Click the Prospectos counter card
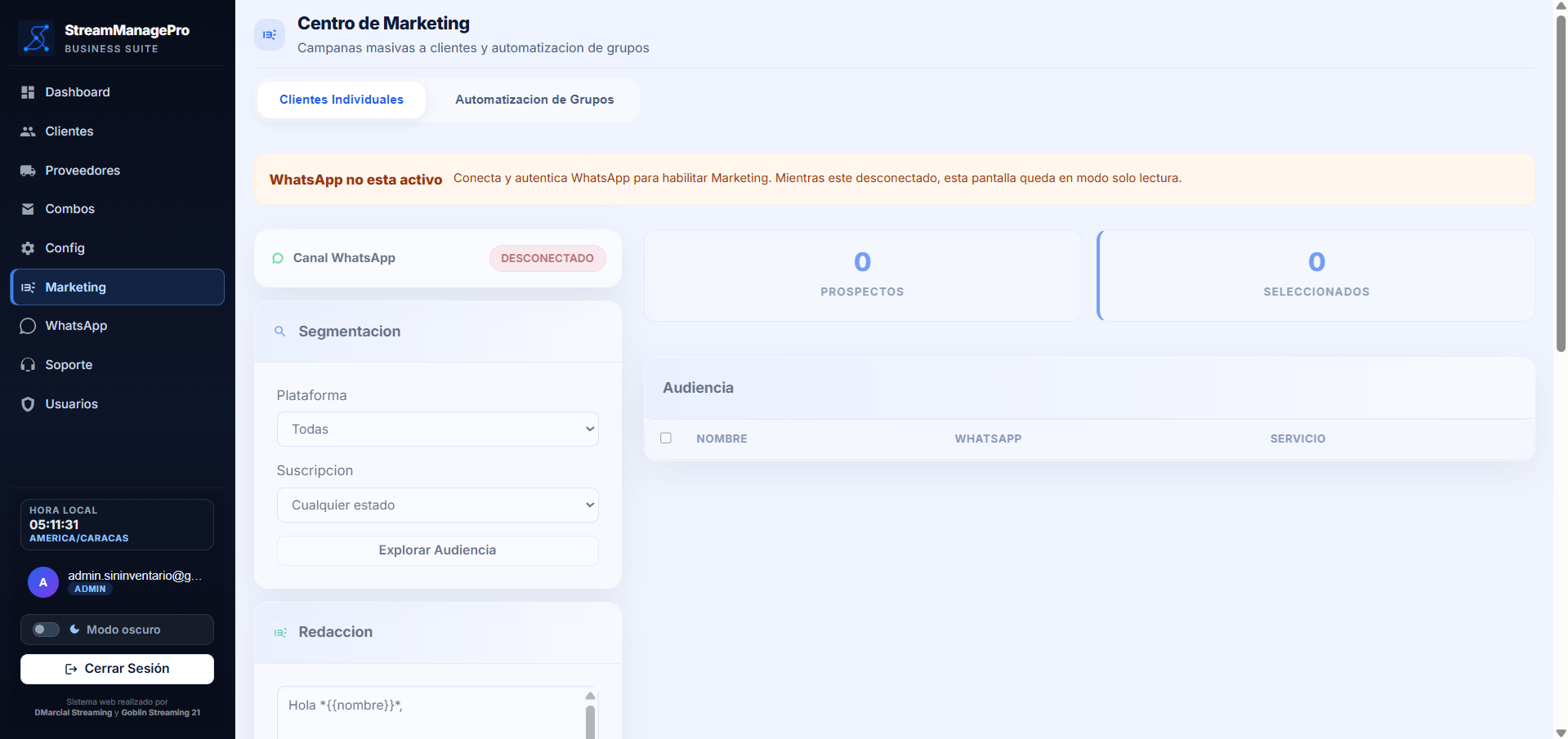 (x=863, y=275)
